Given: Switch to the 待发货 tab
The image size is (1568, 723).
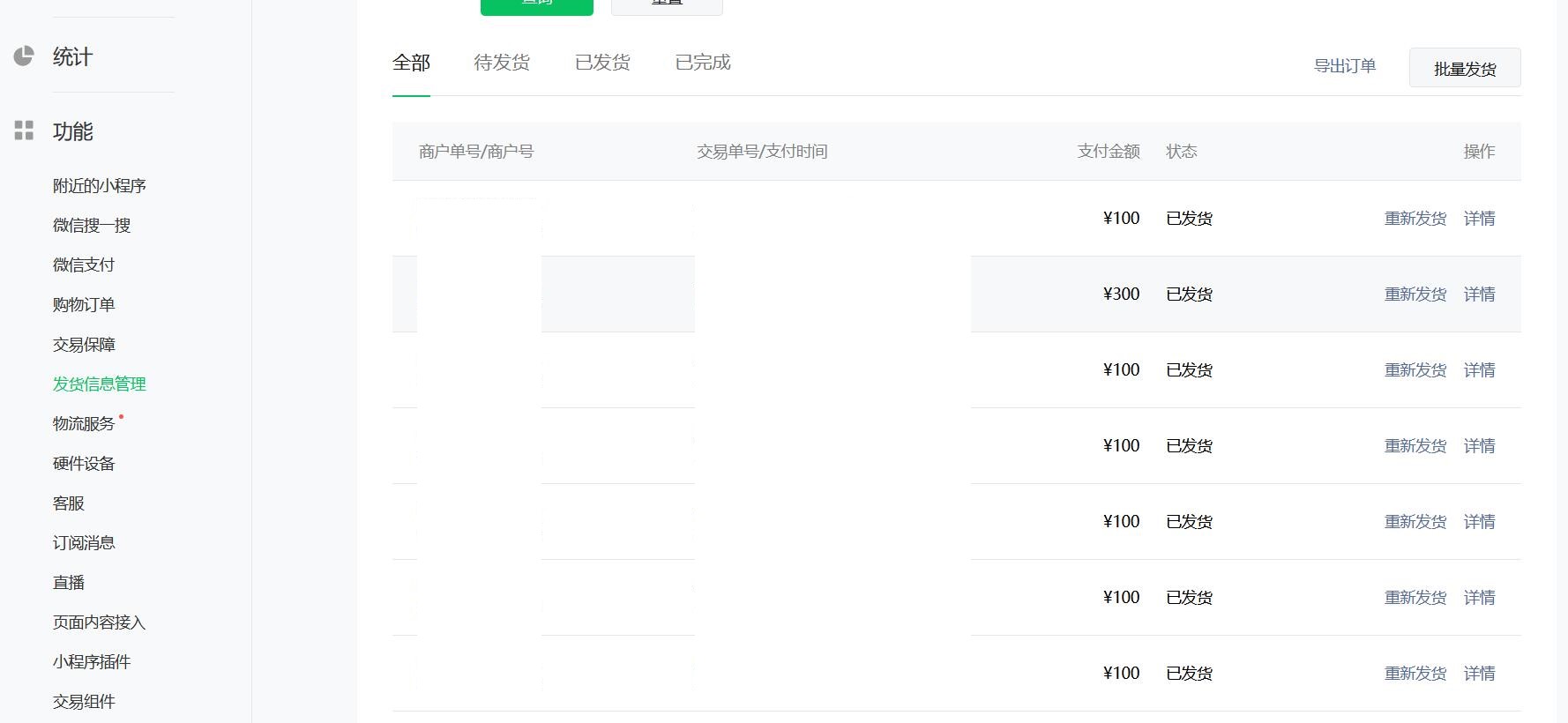Looking at the screenshot, I should 502,63.
